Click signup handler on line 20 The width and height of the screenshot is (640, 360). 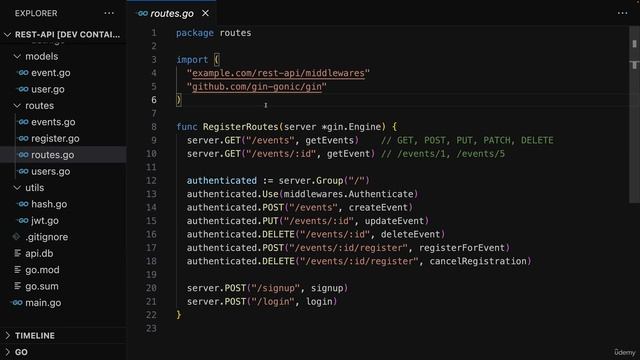327,288
